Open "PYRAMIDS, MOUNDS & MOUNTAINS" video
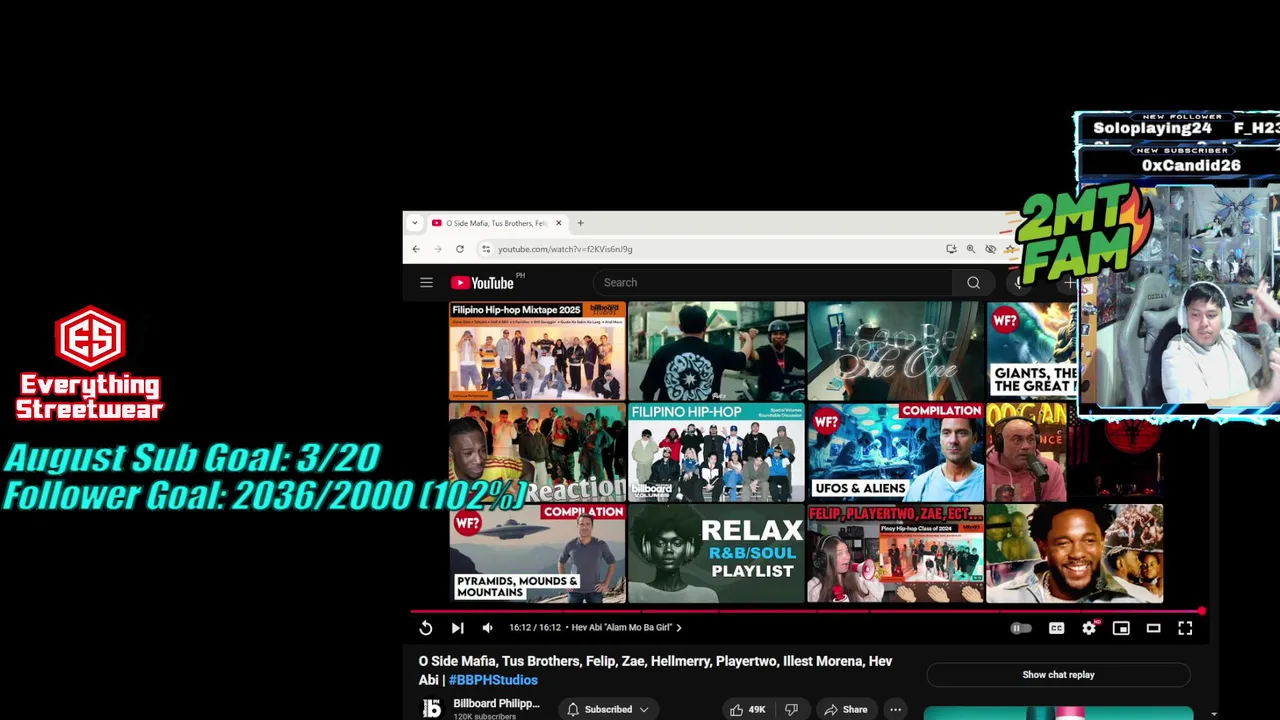1280x720 pixels. click(x=537, y=553)
